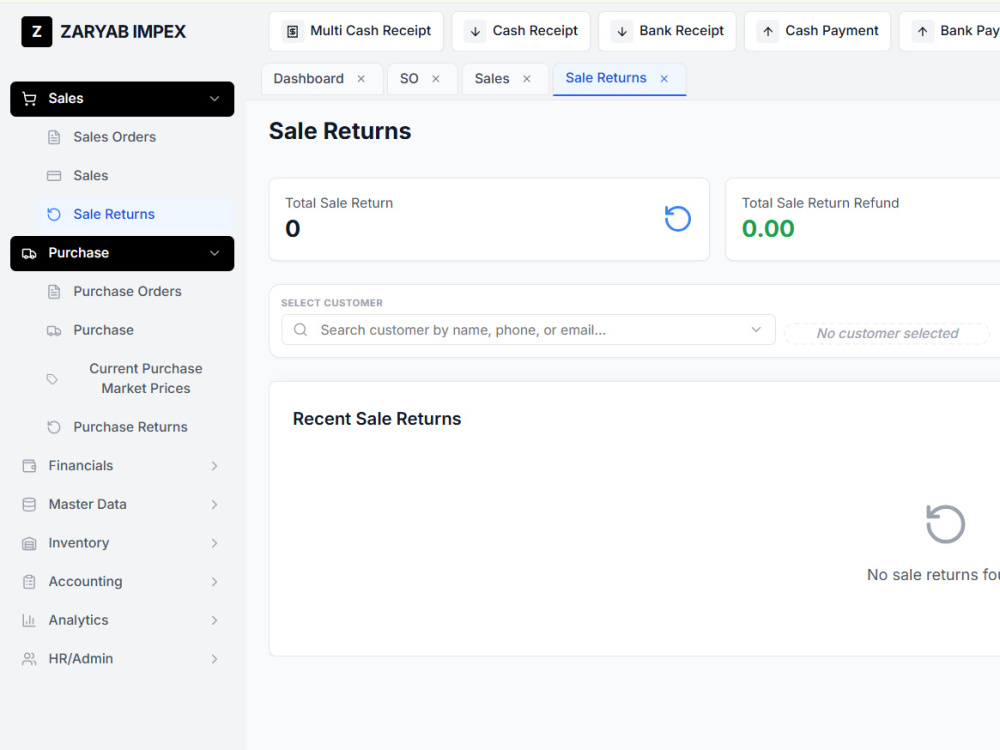Image resolution: width=1000 pixels, height=750 pixels.
Task: Click the Analytics bar chart icon
Action: coord(29,621)
